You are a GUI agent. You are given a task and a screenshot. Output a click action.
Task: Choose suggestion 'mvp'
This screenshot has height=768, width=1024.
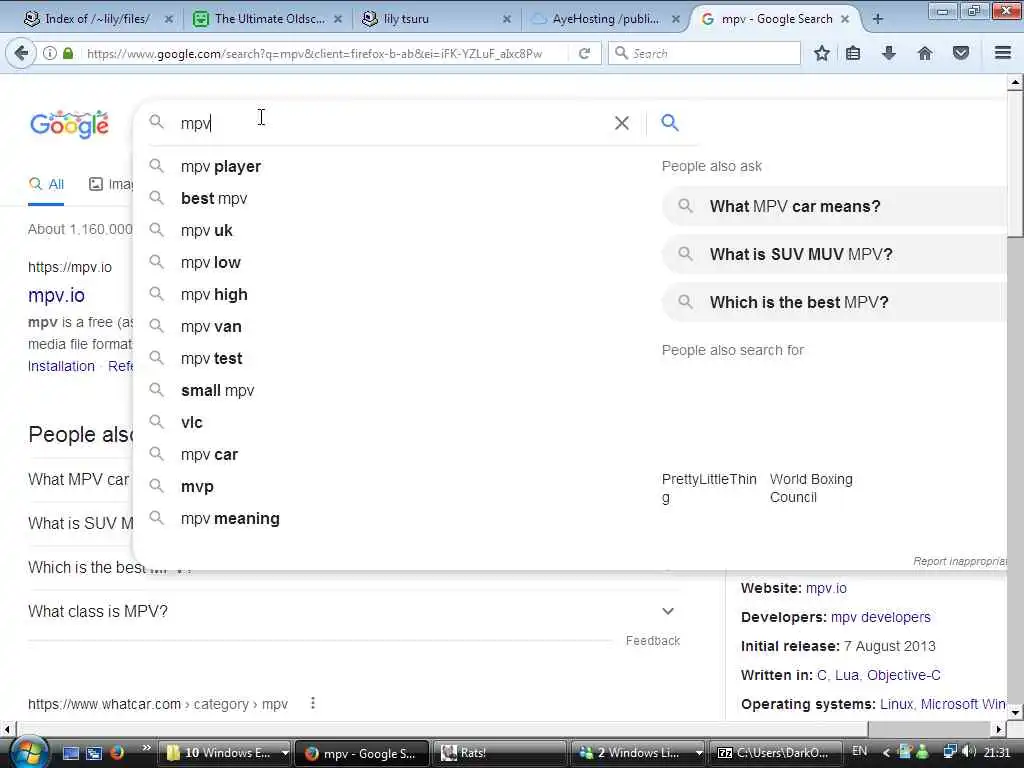tap(197, 487)
